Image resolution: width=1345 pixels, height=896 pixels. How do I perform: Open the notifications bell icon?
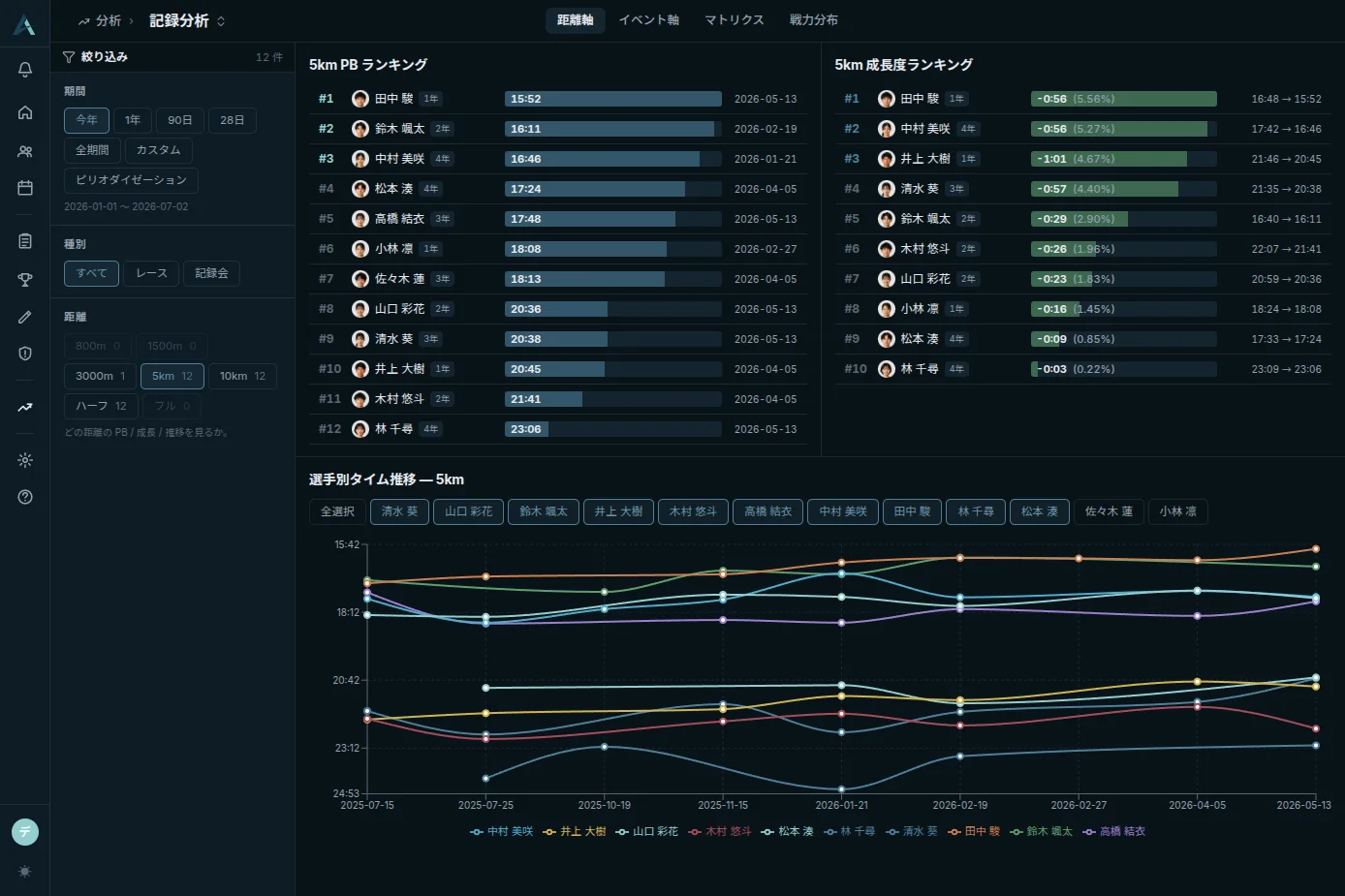(25, 70)
